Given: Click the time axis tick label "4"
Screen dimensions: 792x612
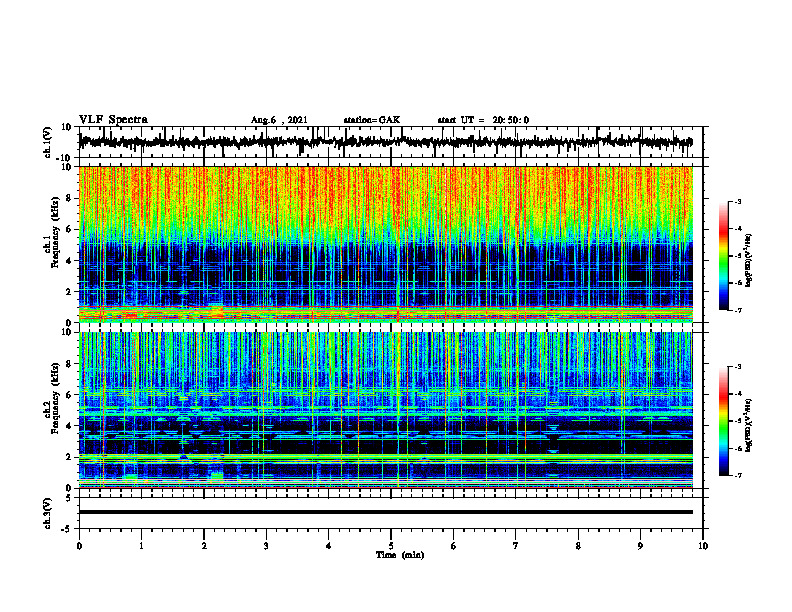Looking at the screenshot, I should point(329,546).
